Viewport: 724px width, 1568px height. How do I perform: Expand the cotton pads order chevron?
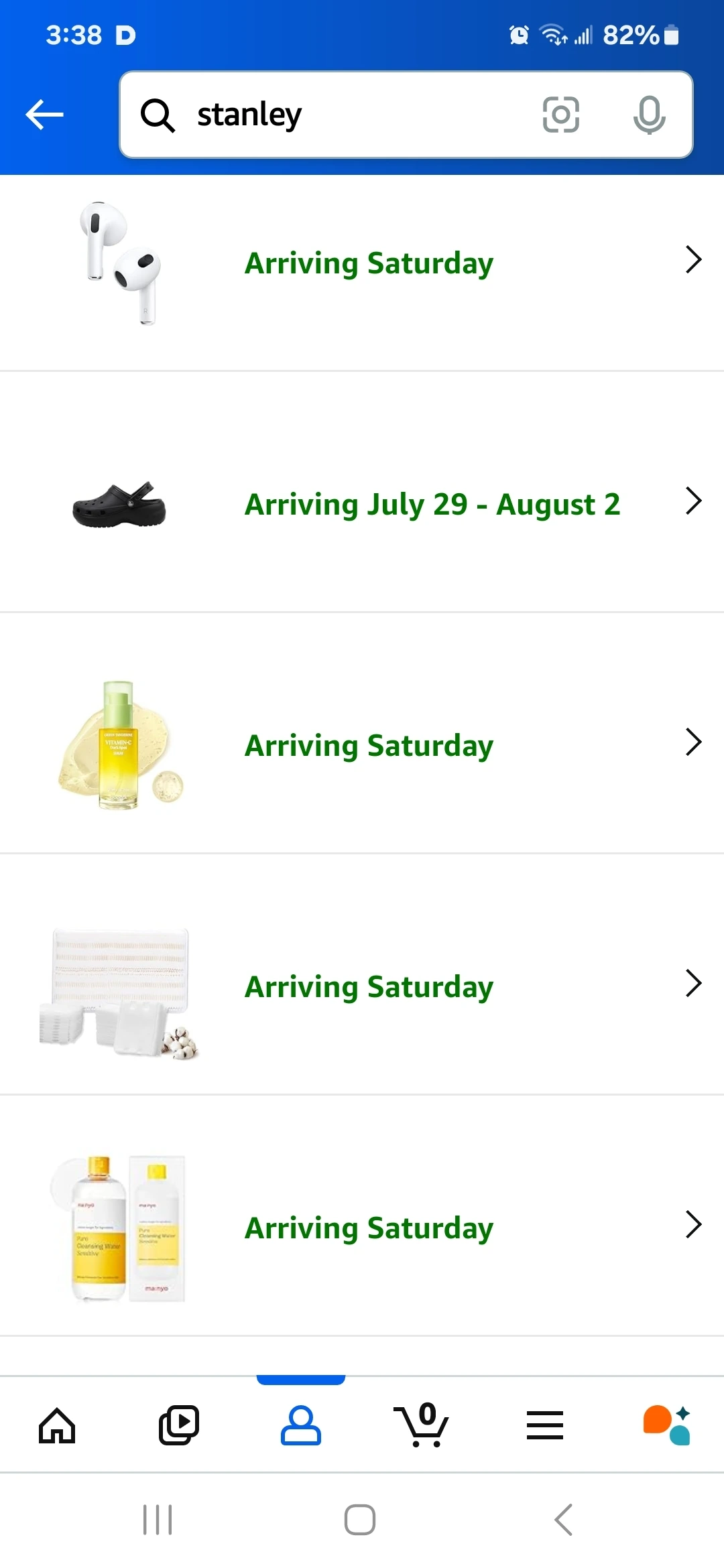coord(694,983)
